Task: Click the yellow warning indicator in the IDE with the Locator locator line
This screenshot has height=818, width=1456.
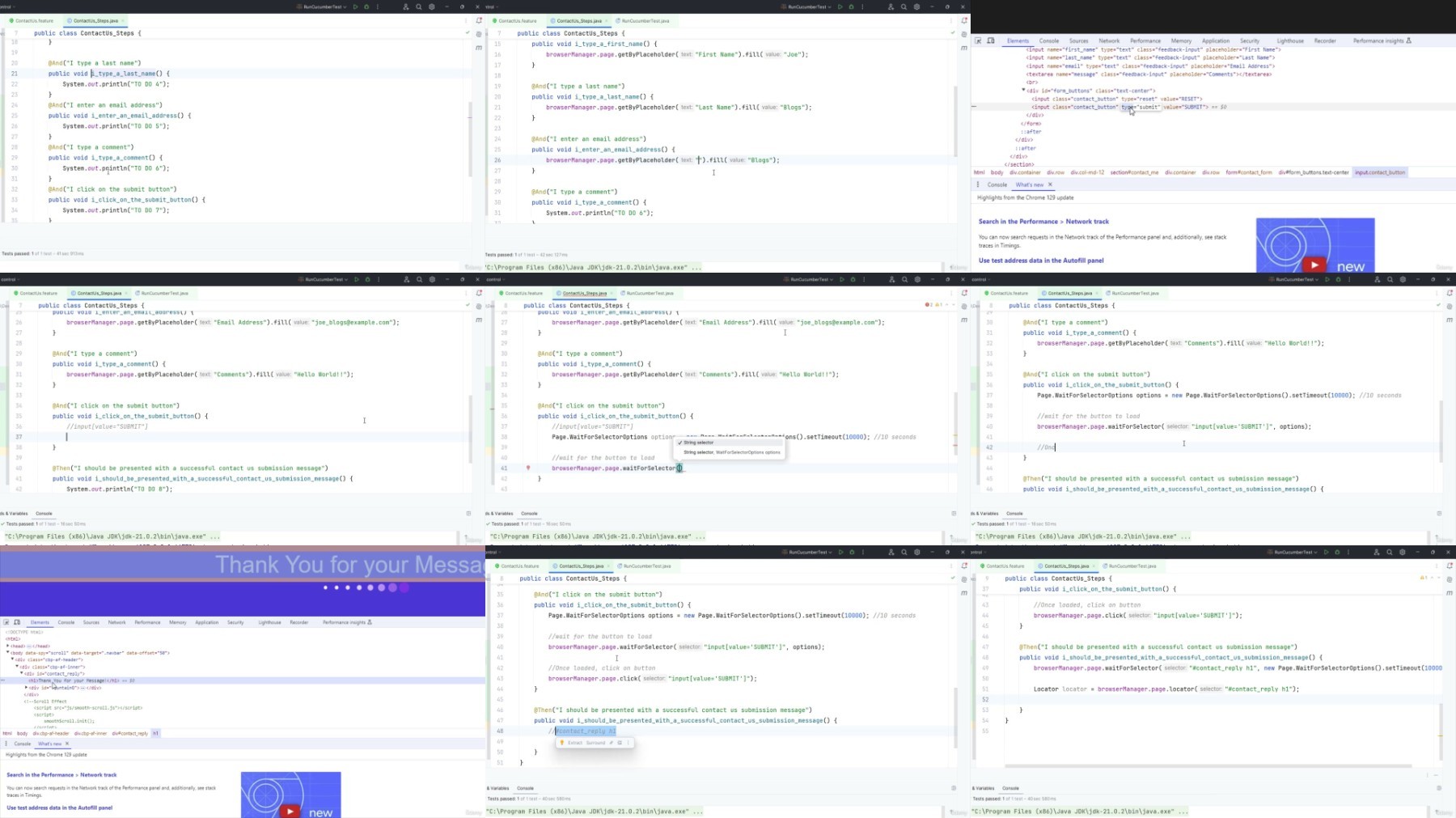Action: pyautogui.click(x=1425, y=578)
